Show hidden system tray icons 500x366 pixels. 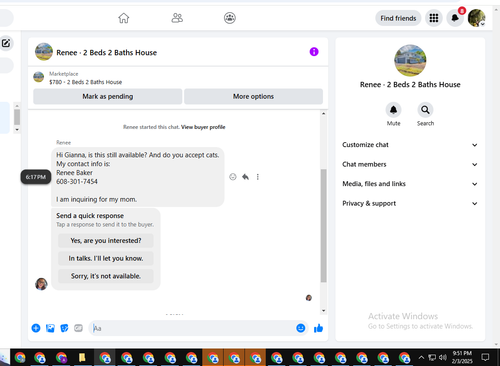coord(421,358)
